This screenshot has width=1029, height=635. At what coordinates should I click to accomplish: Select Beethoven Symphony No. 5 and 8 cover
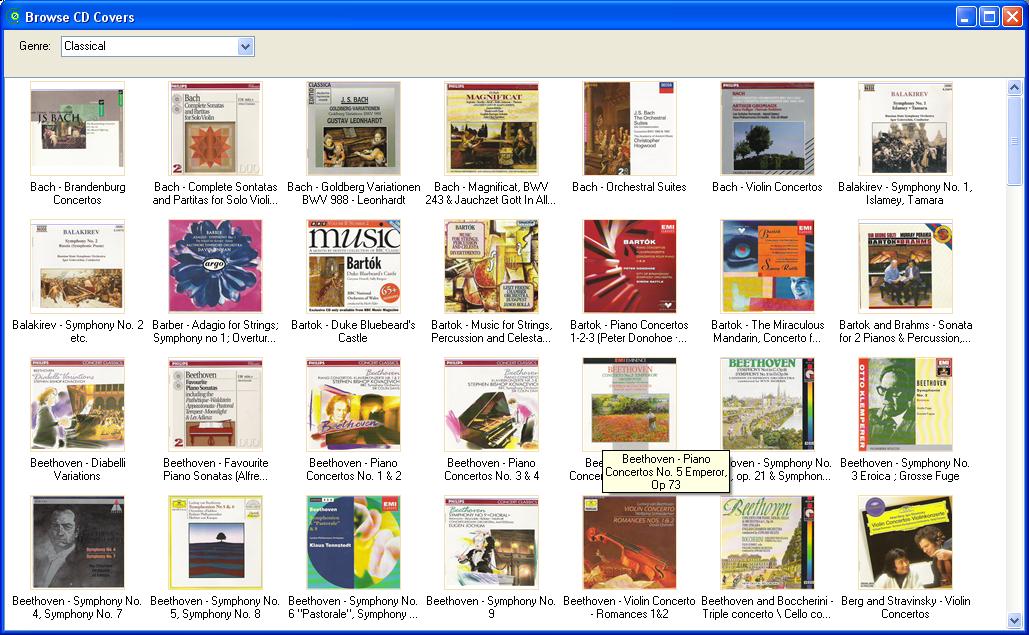click(x=215, y=543)
